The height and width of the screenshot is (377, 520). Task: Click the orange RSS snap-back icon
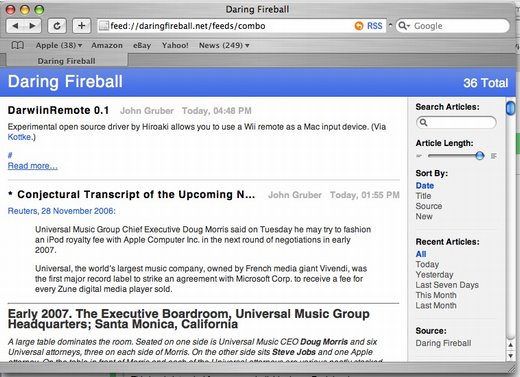(x=359, y=26)
